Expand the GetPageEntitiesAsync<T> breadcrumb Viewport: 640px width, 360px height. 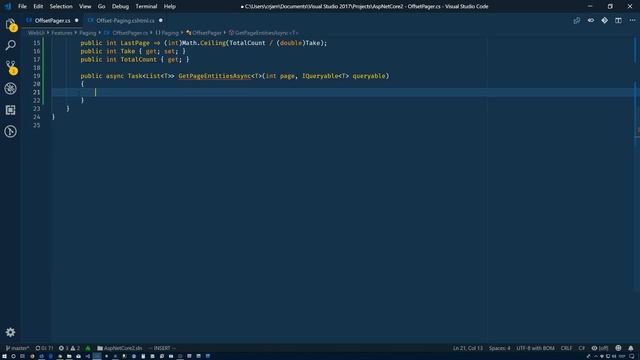264,33
